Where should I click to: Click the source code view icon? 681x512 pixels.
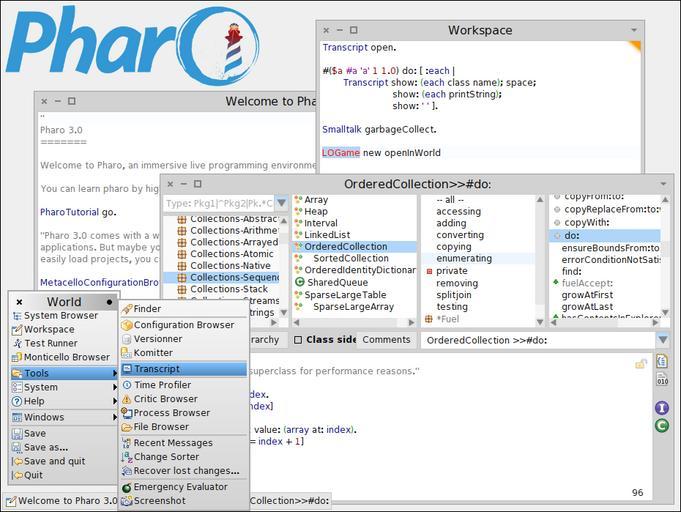[x=662, y=361]
